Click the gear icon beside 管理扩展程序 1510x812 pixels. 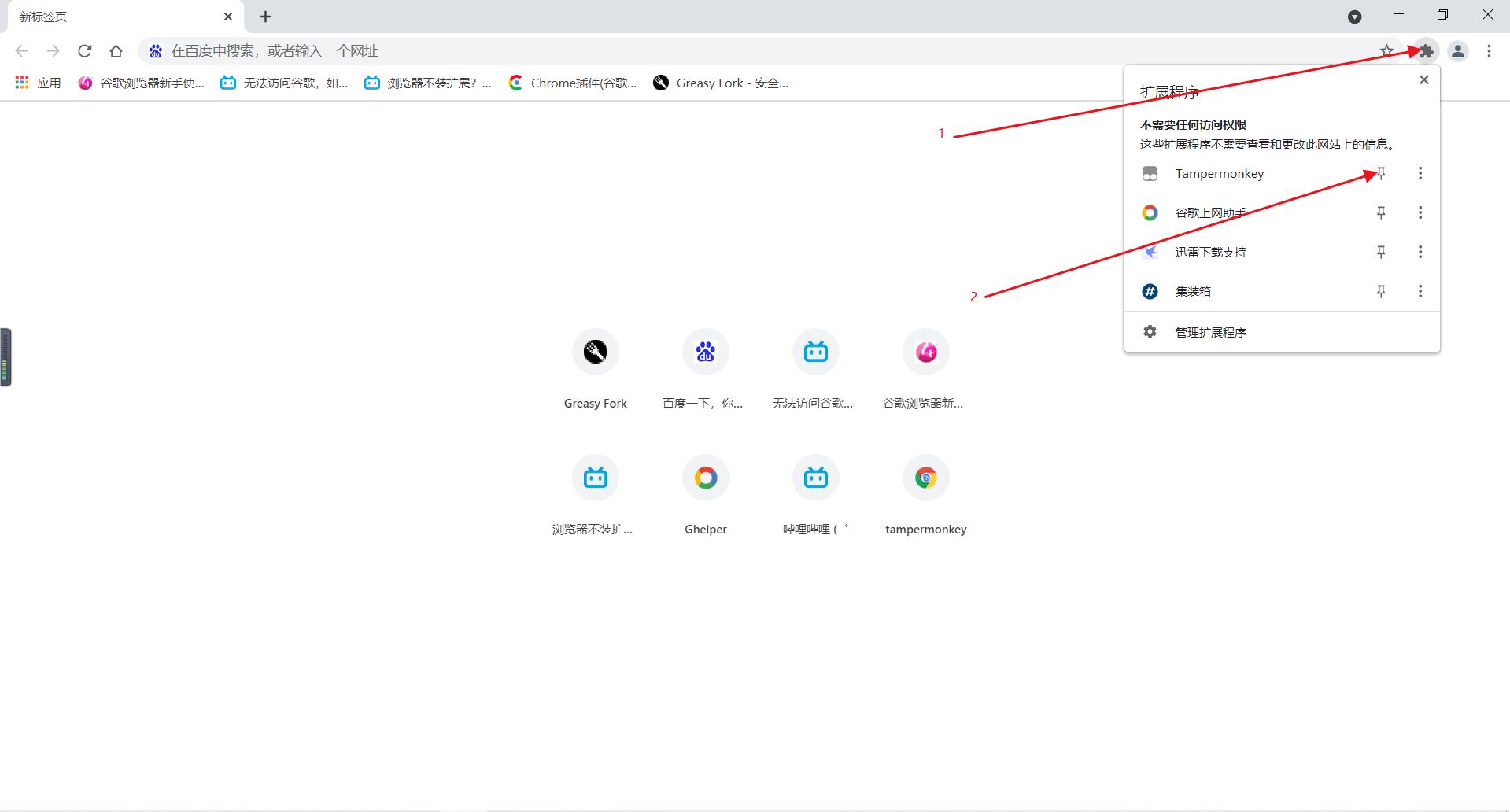click(x=1150, y=332)
